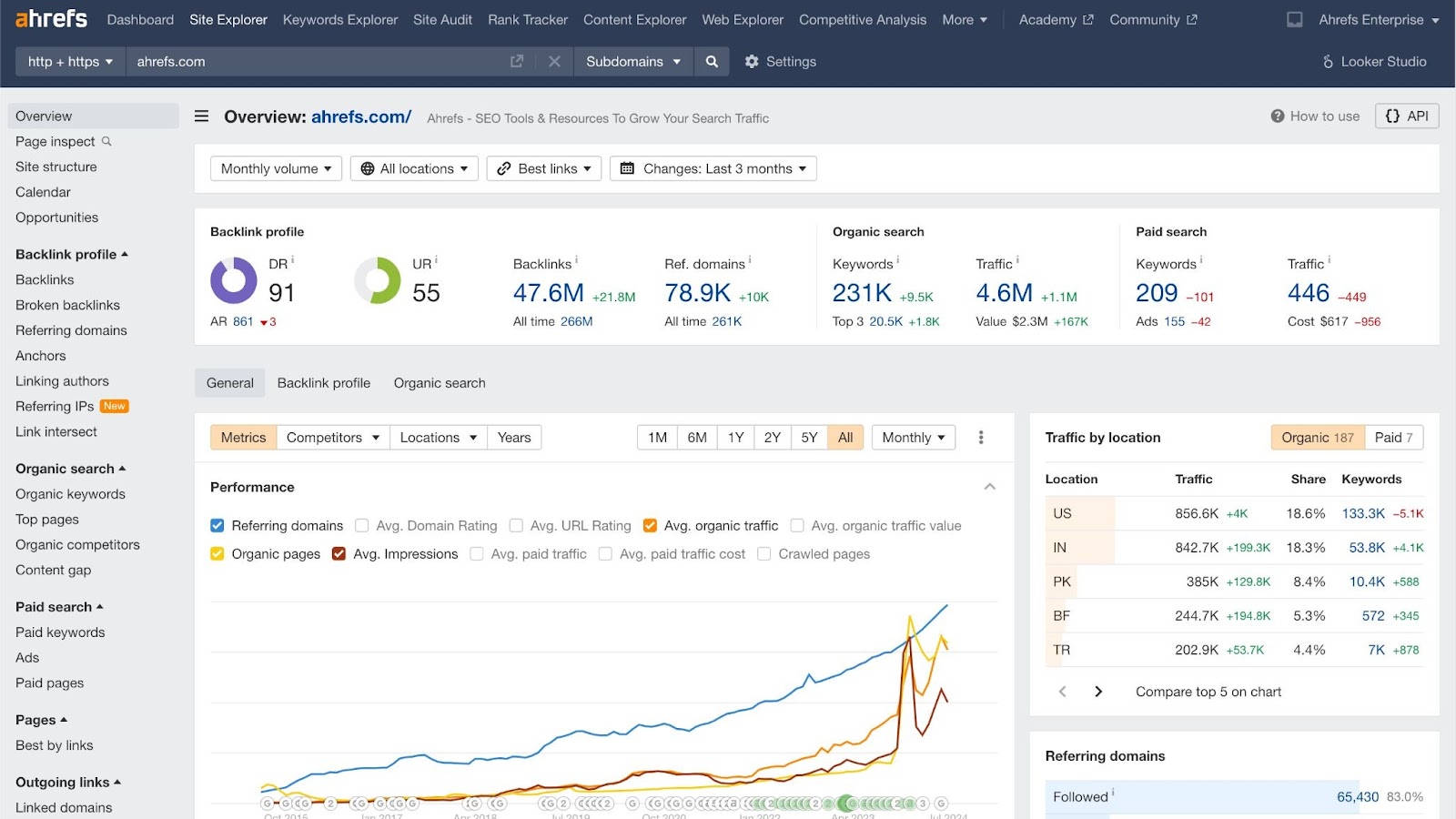Click the 47.6M backlinks value
Viewport: 1456px width, 819px height.
click(549, 293)
